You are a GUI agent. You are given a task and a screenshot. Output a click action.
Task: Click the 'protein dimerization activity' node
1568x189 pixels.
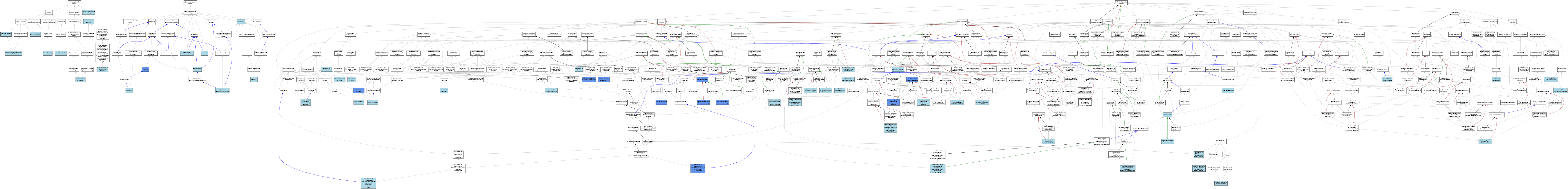[x=21, y=34]
